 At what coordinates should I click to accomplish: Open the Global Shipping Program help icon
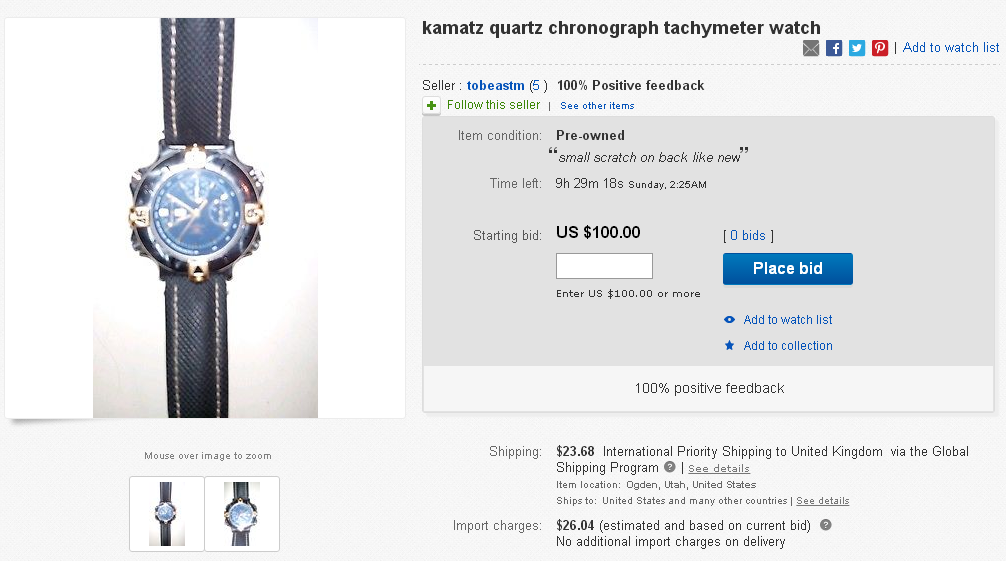(669, 467)
